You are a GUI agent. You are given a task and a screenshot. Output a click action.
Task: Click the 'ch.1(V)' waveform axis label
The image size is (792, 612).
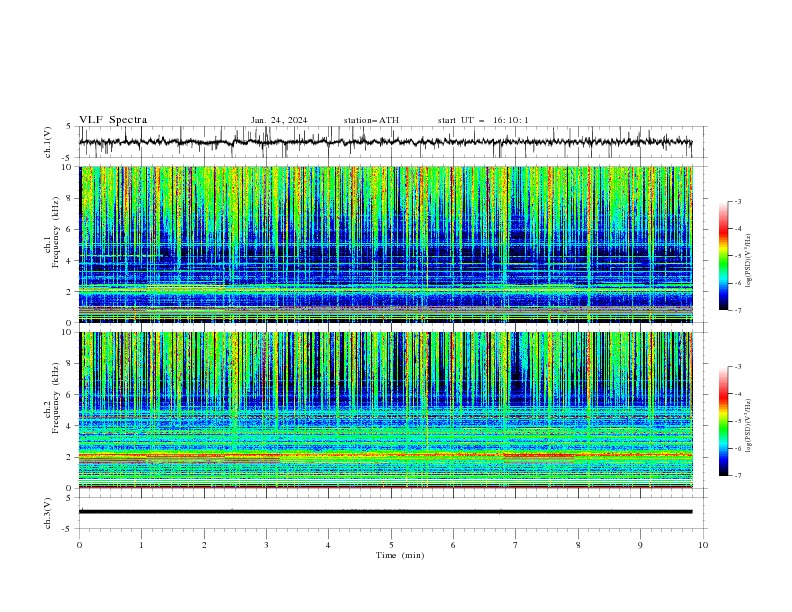tap(48, 142)
